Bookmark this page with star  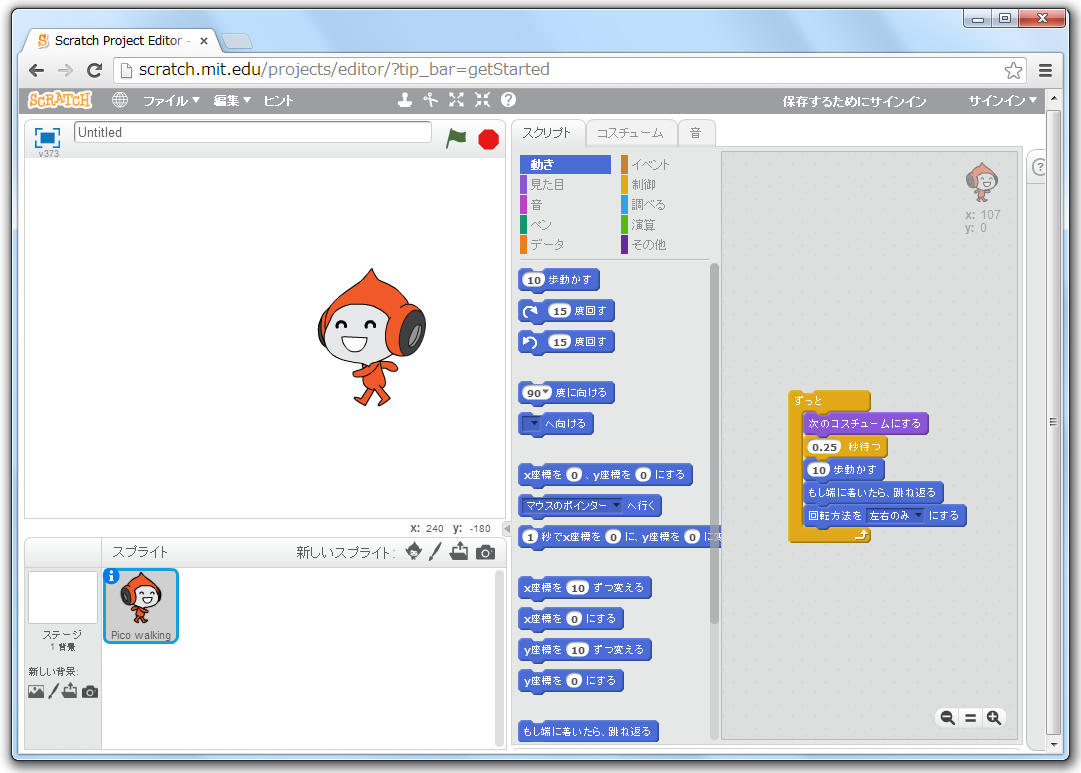(x=1013, y=70)
